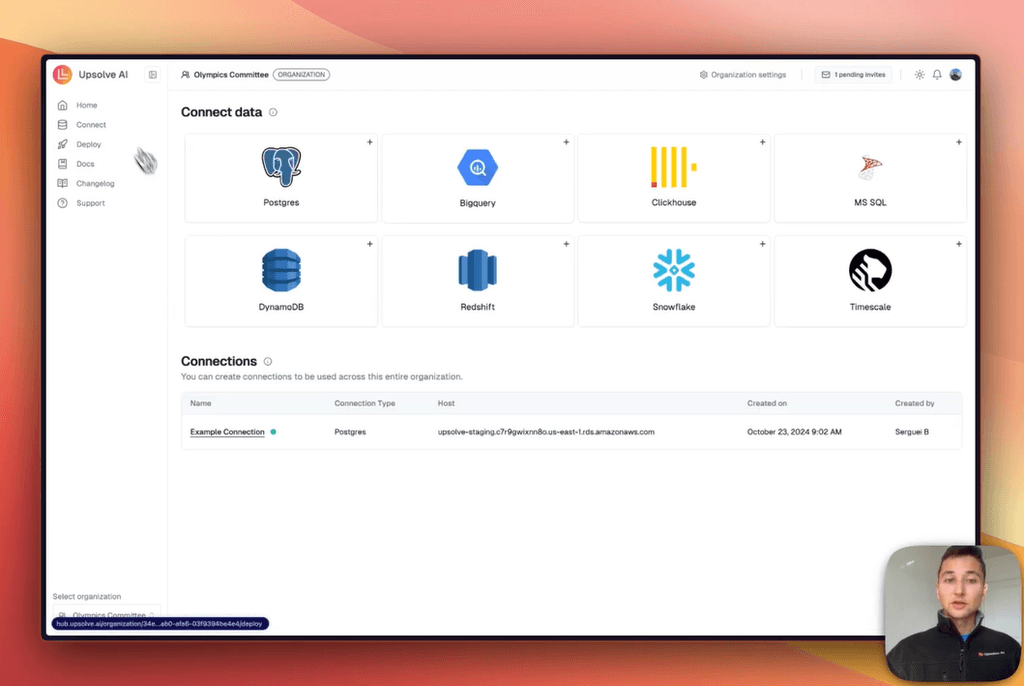Collapse the navigation sidebar
Screen dimensions: 1024x686
tap(152, 74)
